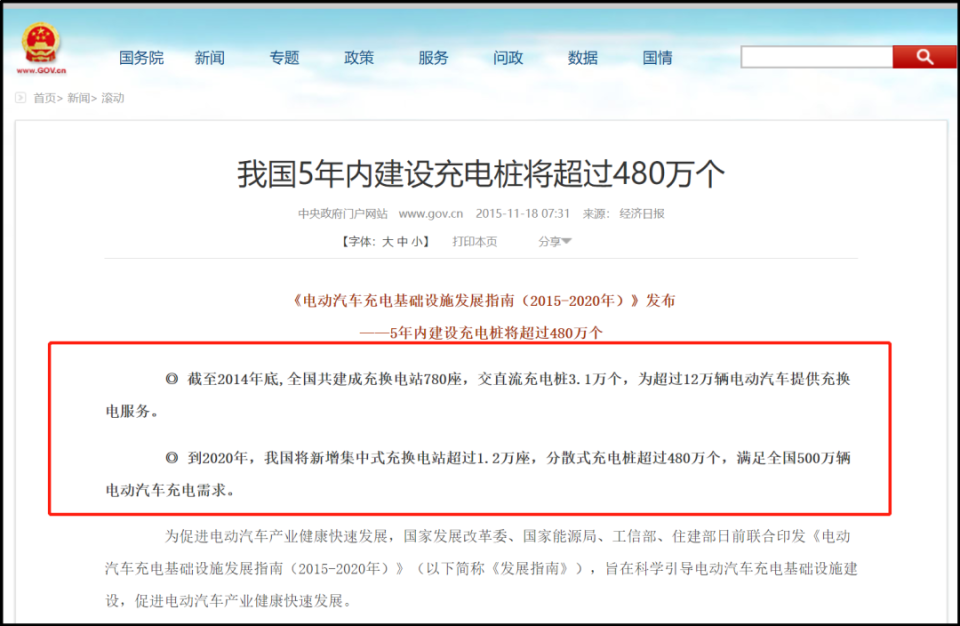Select the 专题 navigation item
Viewport: 960px width, 626px height.
[283, 57]
